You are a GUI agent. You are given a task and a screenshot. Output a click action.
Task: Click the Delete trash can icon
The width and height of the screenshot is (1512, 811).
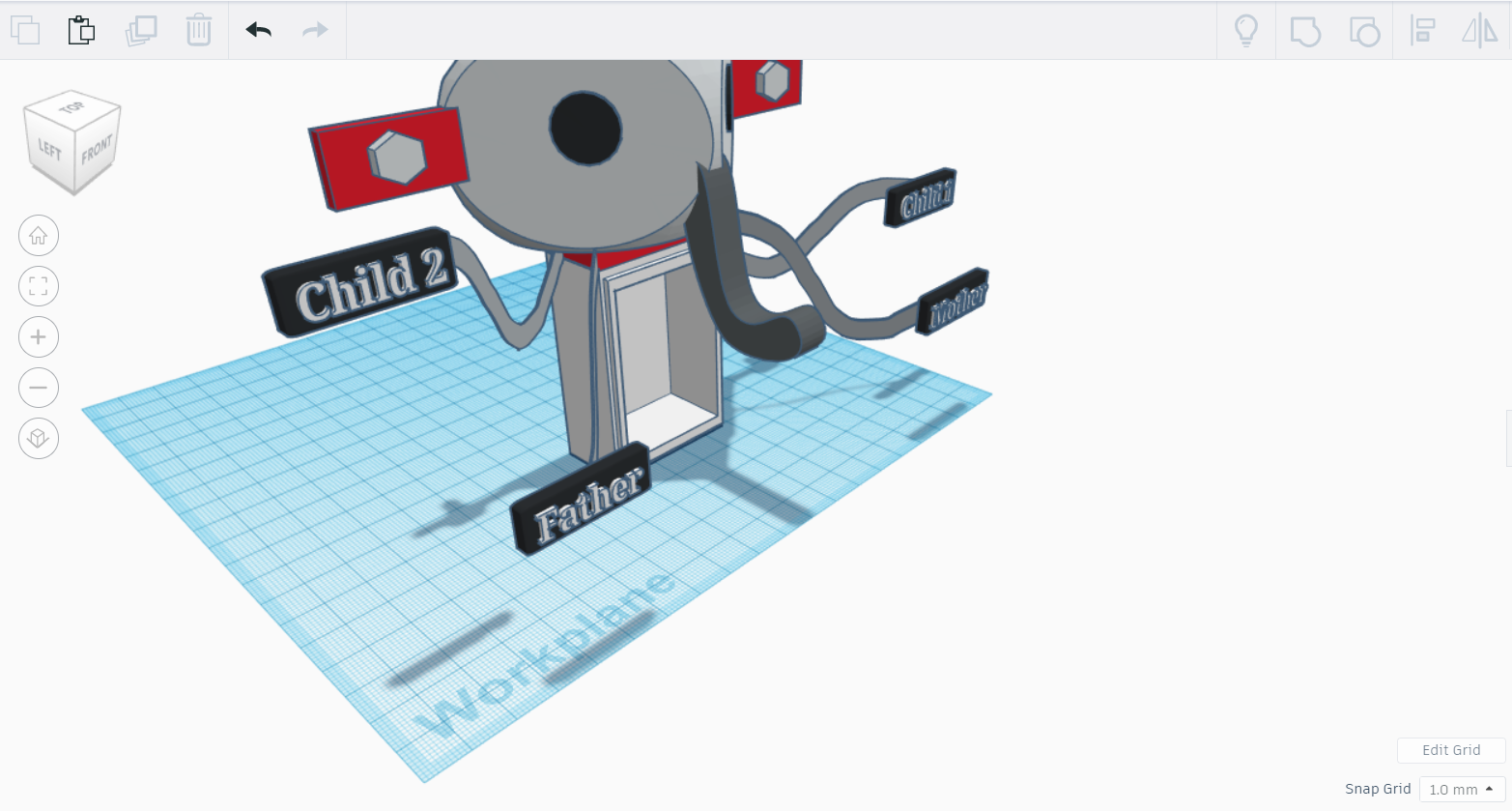pos(199,30)
